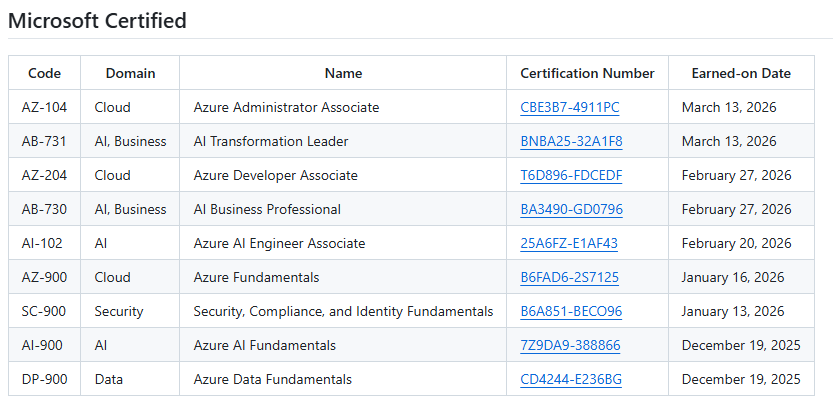
Task: Open certification link BNBA25-32A1F8
Action: [571, 141]
